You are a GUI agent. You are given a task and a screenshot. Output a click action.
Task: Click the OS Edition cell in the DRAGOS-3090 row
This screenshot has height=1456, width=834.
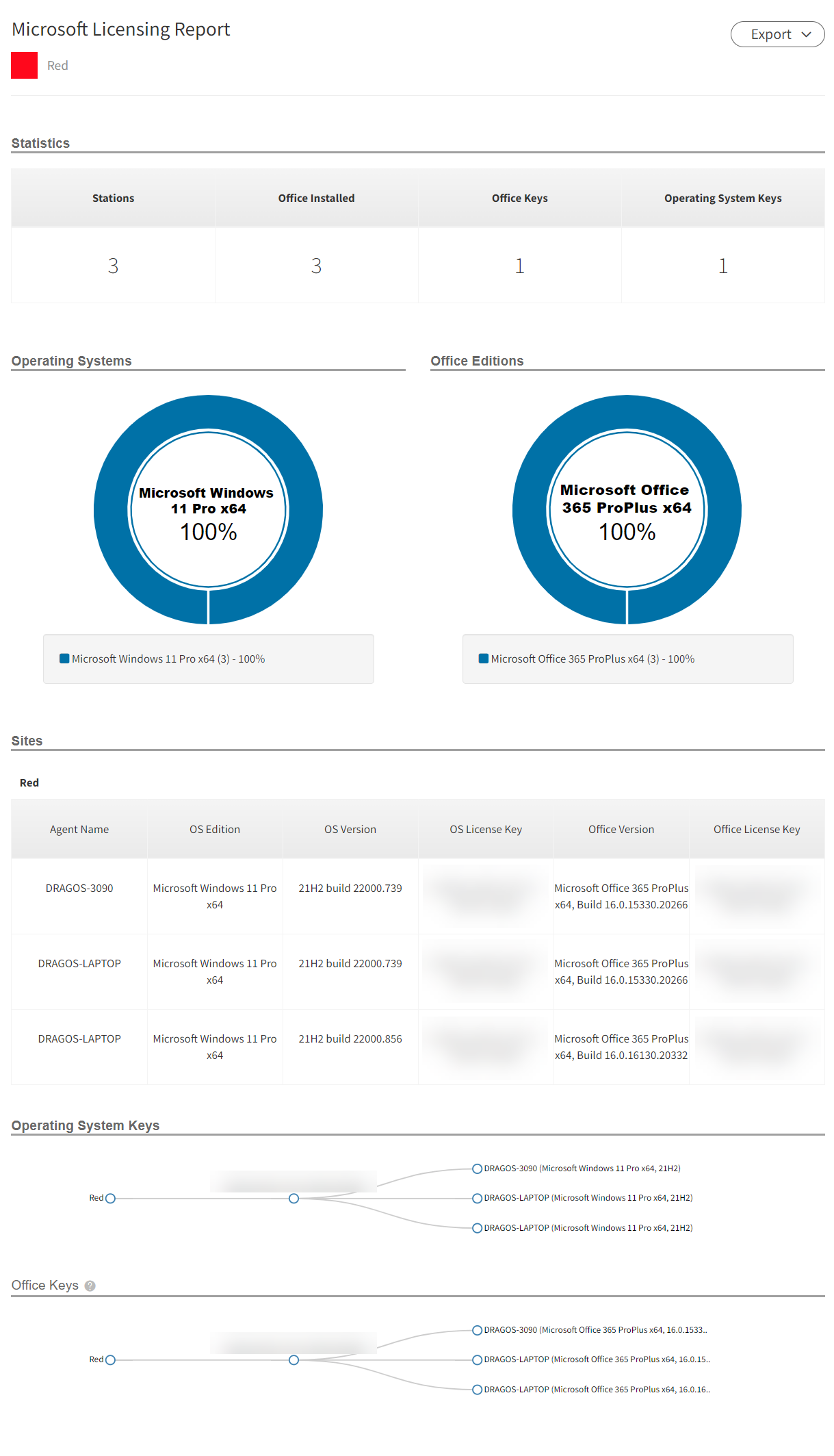[215, 896]
